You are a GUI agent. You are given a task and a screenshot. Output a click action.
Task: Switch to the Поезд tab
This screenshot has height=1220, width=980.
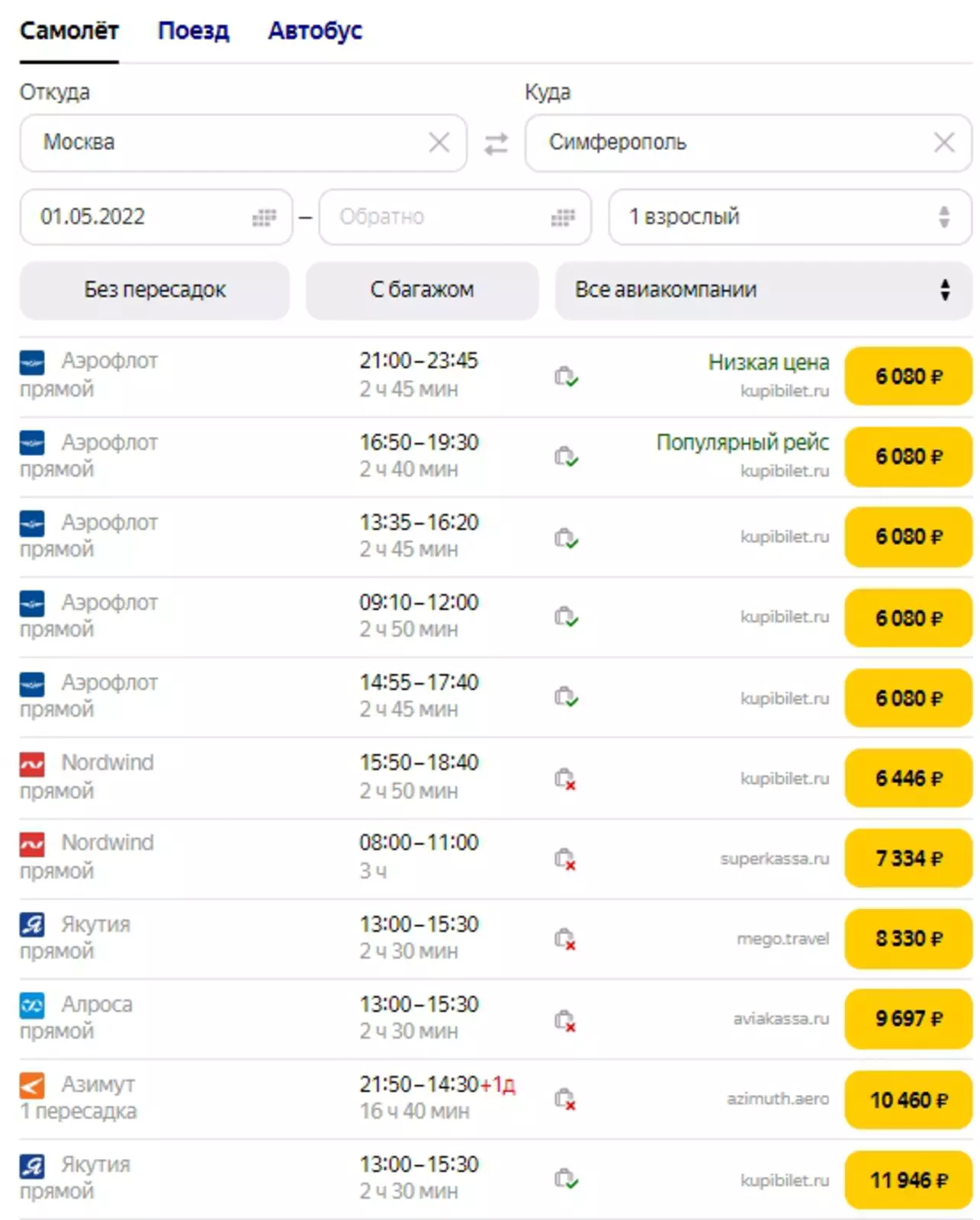pyautogui.click(x=193, y=31)
